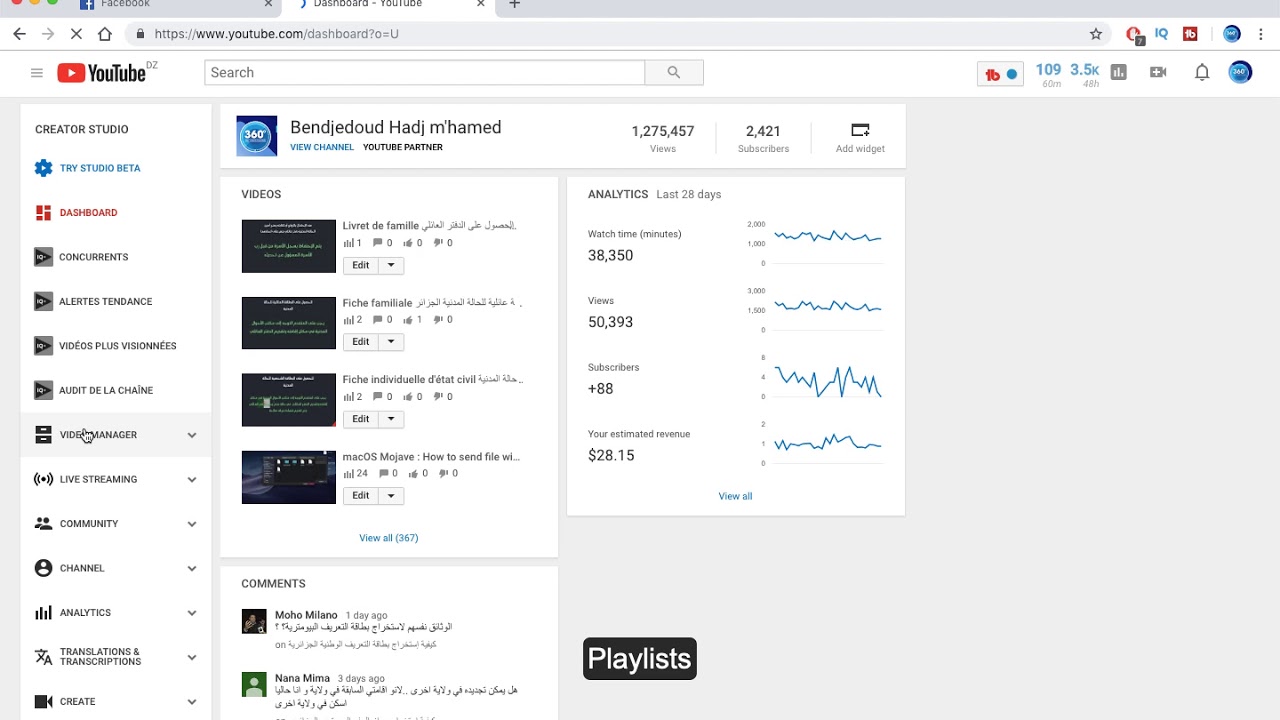This screenshot has height=720, width=1280.
Task: Click the search magnifier button
Action: (x=674, y=72)
